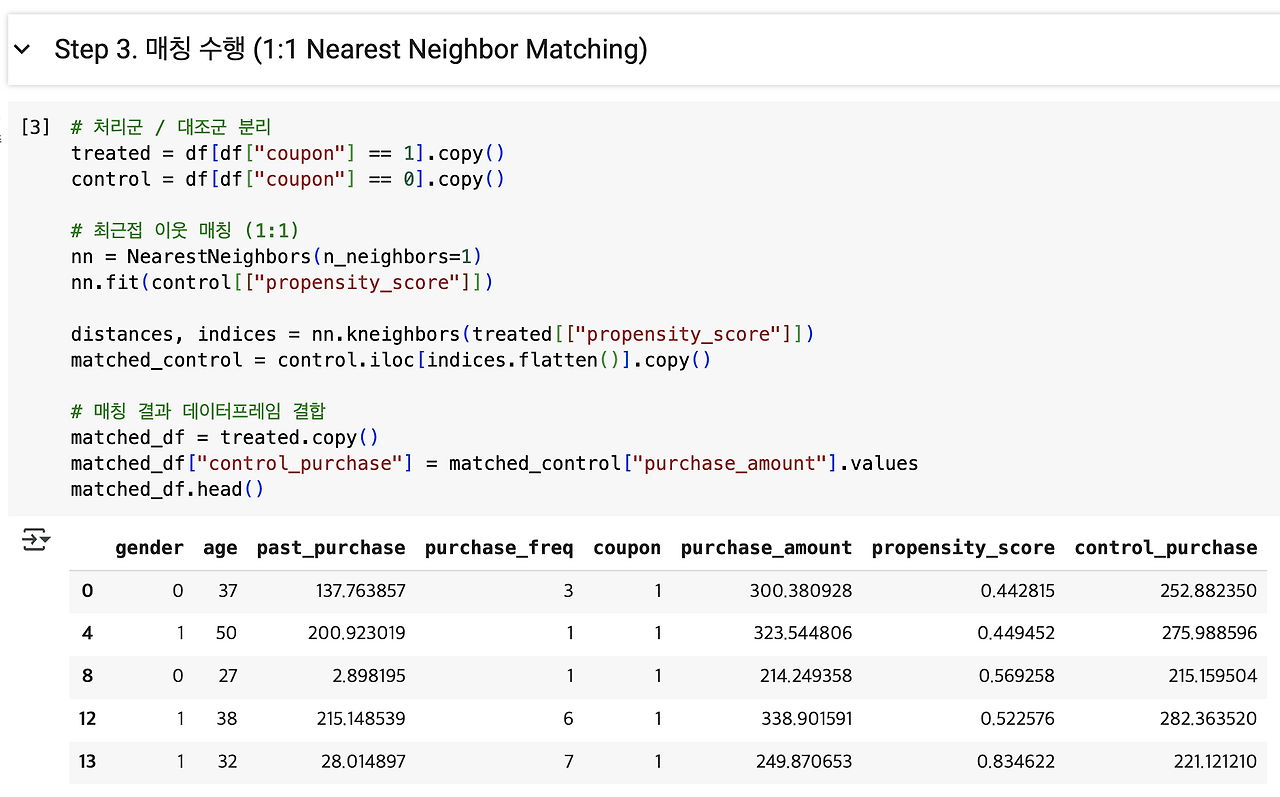
Task: Click the 'control = df[...]' code line
Action: click(x=288, y=179)
